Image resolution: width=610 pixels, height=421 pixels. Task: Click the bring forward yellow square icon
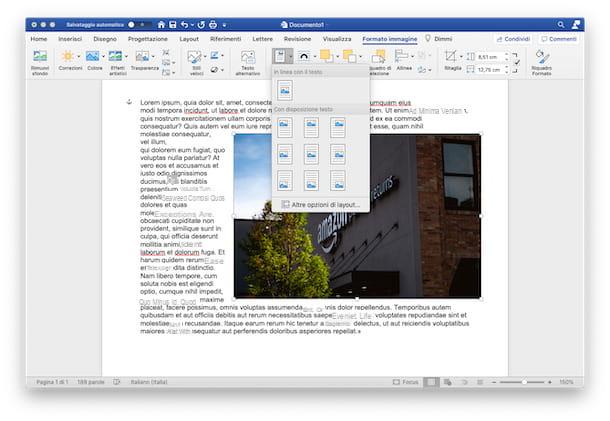[x=326, y=56]
